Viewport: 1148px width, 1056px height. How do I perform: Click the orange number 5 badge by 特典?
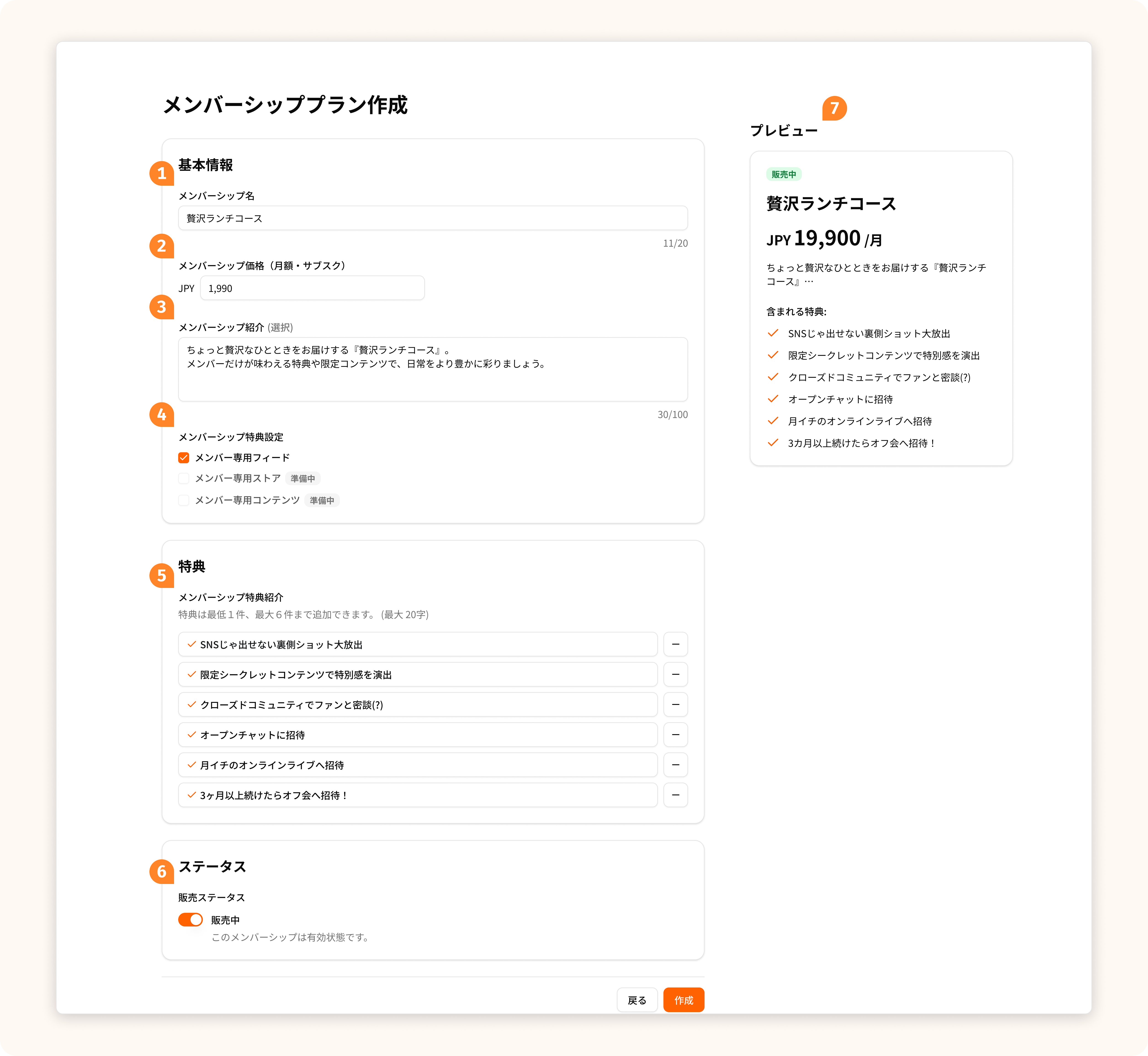162,575
